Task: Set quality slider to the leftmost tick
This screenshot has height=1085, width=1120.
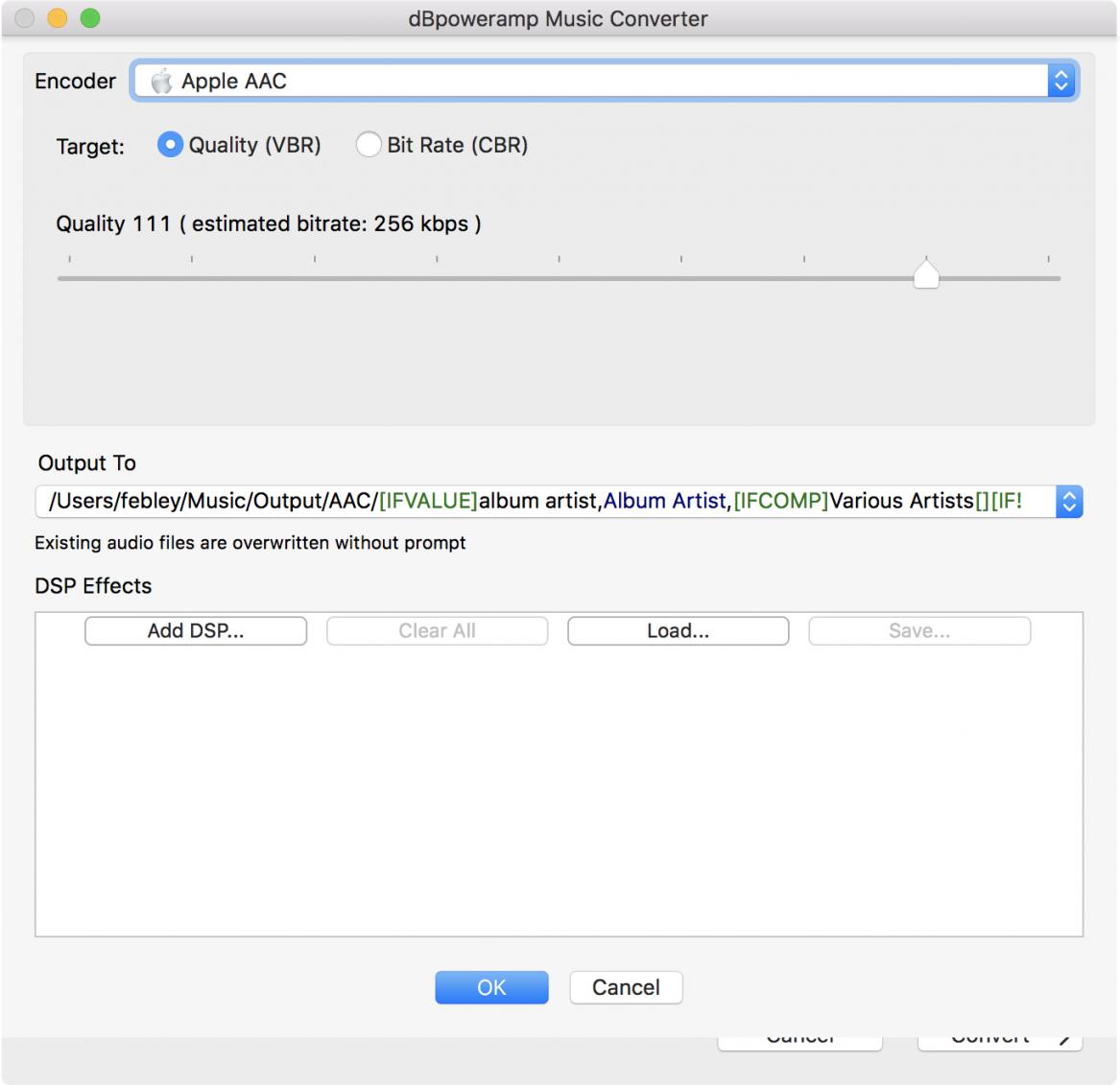Action: 69,259
